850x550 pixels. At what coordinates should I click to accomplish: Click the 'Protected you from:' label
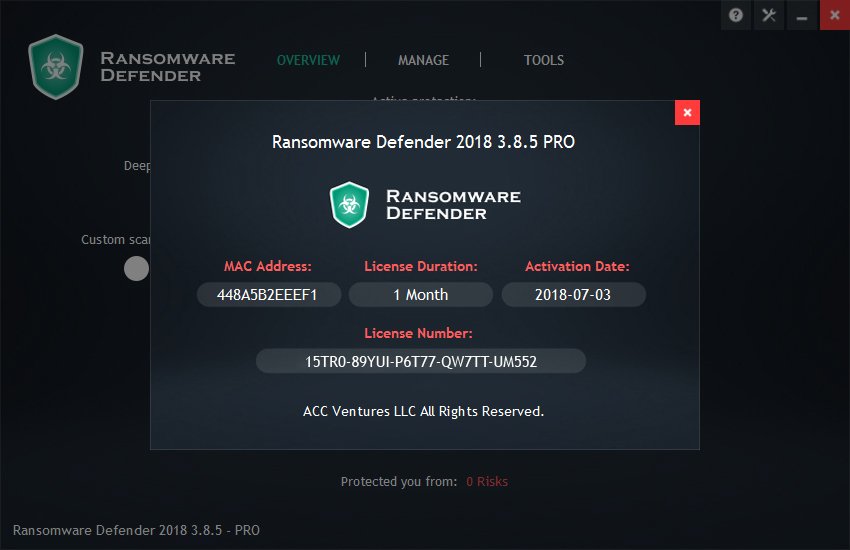399,482
